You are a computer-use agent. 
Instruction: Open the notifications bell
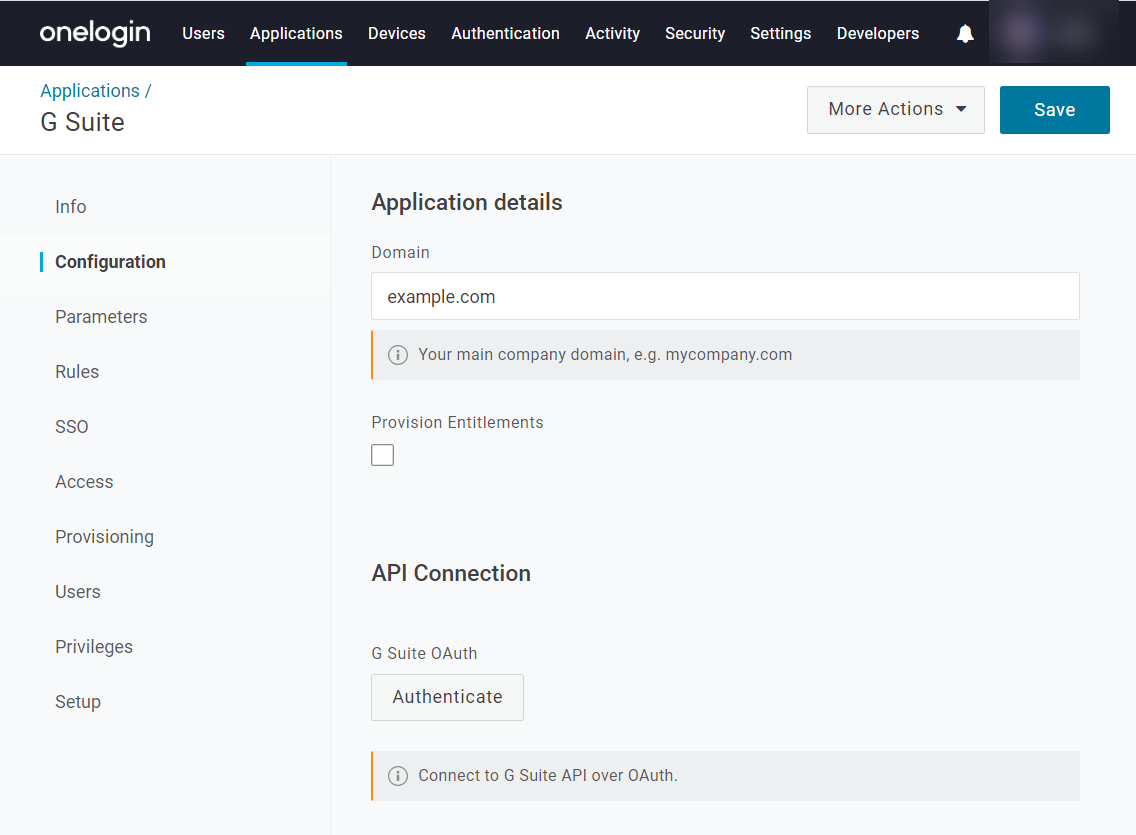[x=965, y=33]
